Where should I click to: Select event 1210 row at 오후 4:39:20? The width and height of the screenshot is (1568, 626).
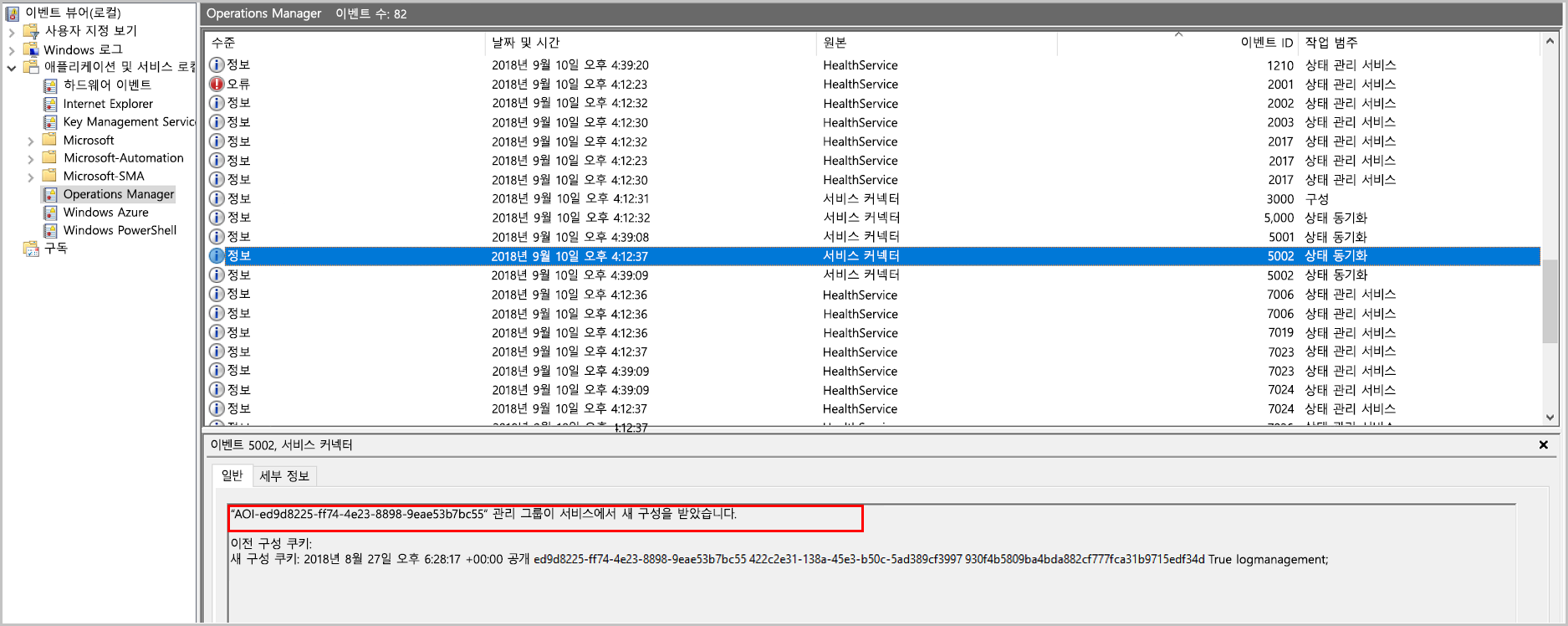point(872,64)
